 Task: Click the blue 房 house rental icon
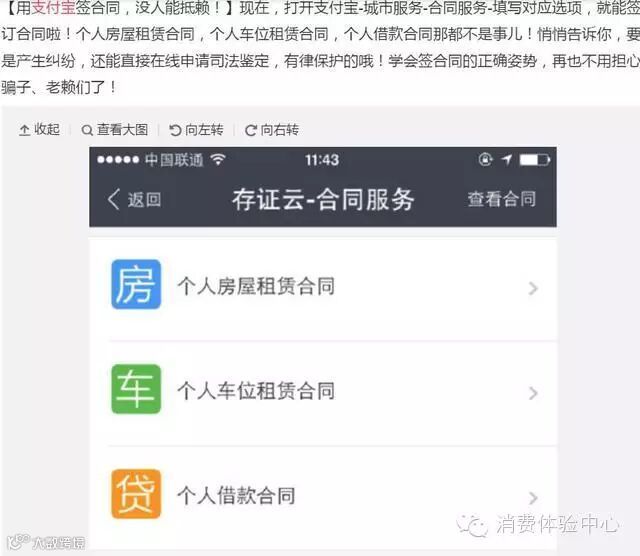coord(136,284)
